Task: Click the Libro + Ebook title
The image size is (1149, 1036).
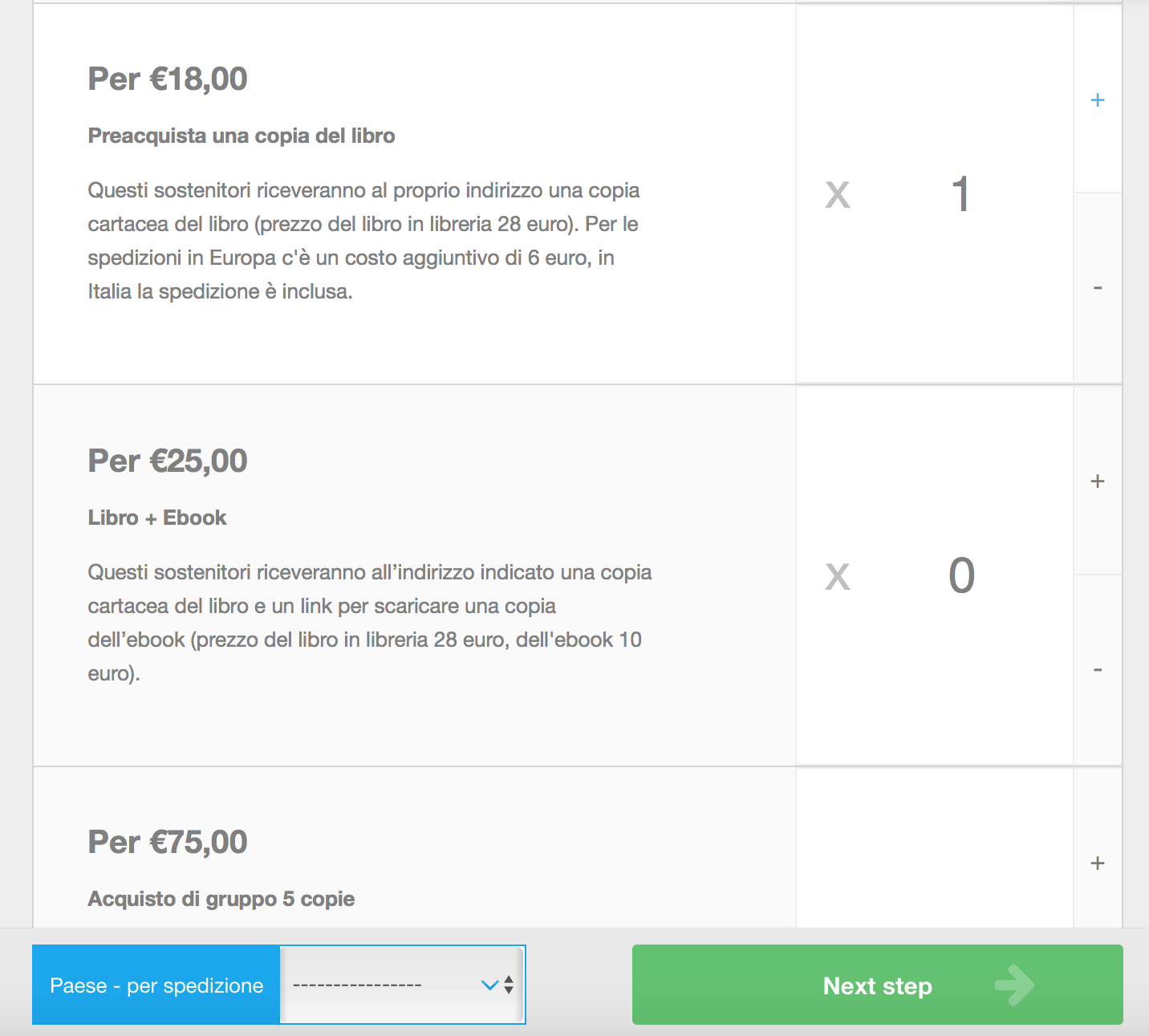Action: pyautogui.click(x=157, y=518)
